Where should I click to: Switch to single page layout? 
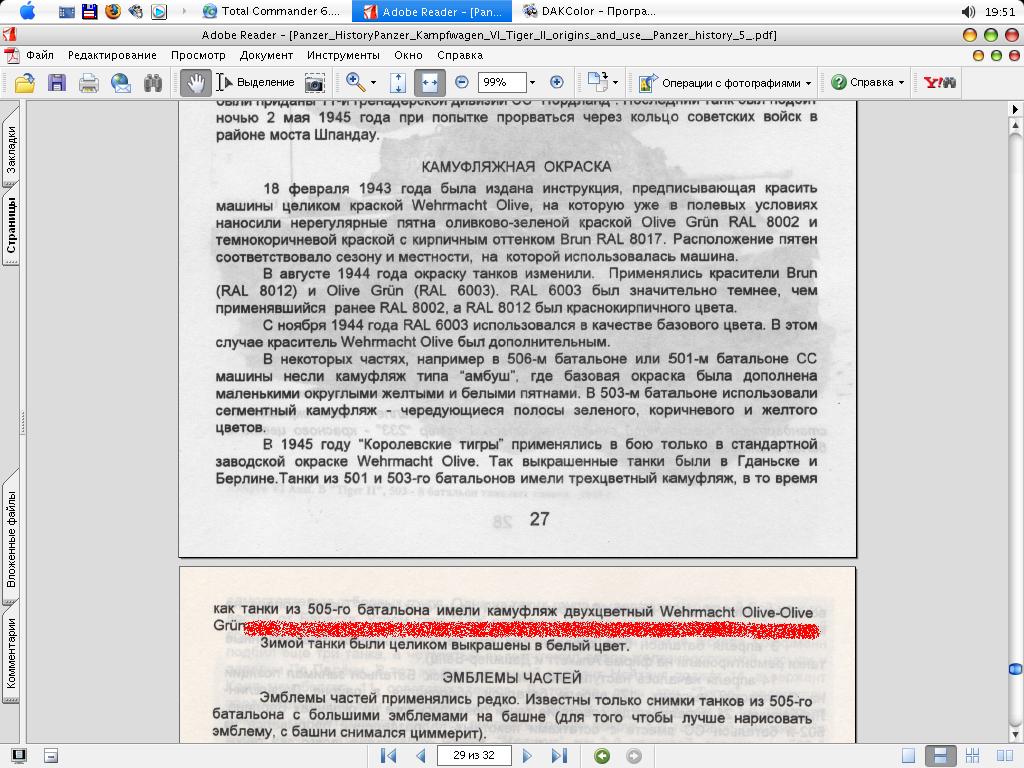click(908, 756)
